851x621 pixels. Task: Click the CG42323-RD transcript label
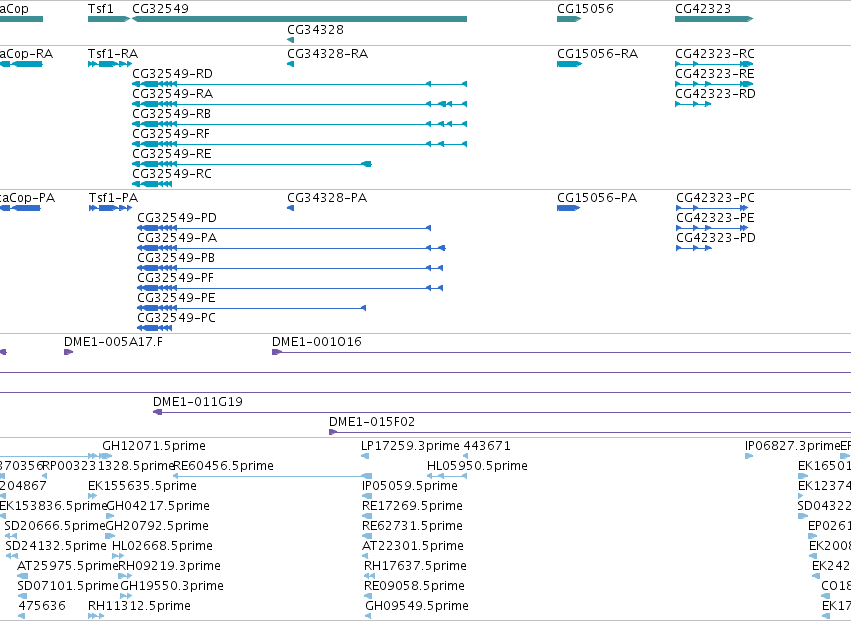coord(715,94)
